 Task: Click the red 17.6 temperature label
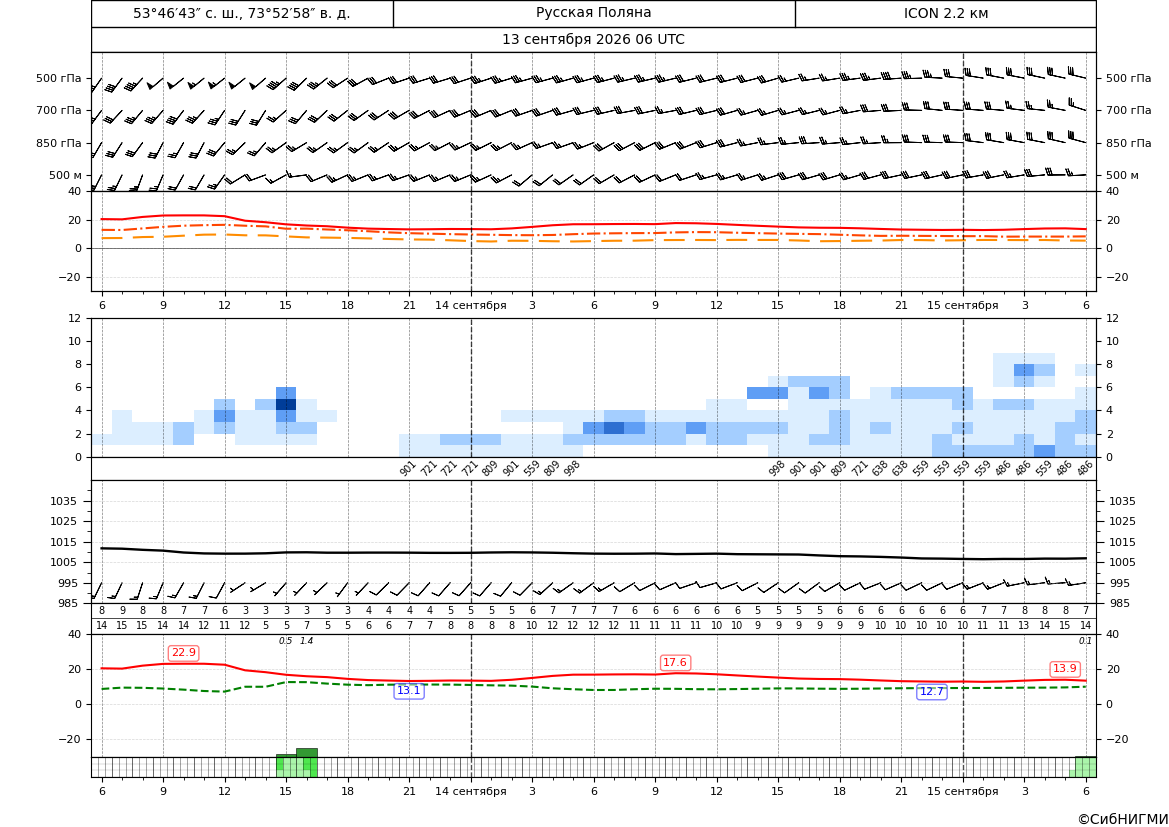point(675,662)
